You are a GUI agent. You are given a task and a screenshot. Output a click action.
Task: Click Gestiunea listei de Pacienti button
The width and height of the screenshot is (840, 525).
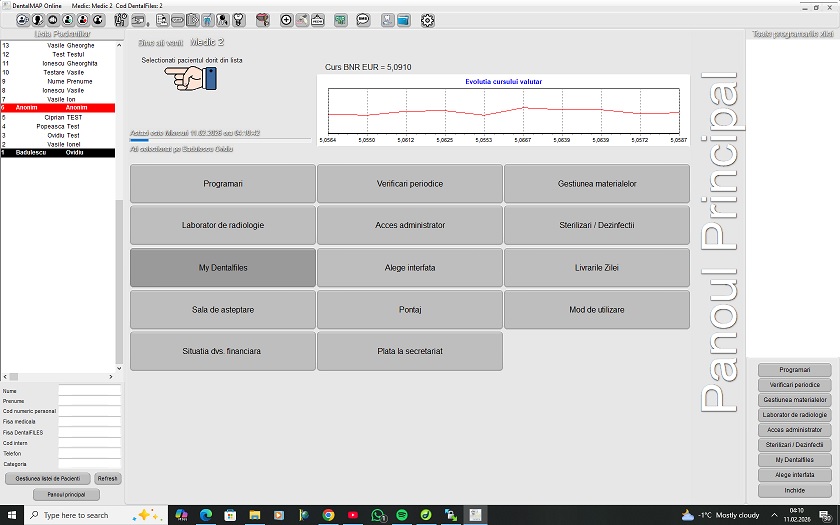pyautogui.click(x=47, y=479)
